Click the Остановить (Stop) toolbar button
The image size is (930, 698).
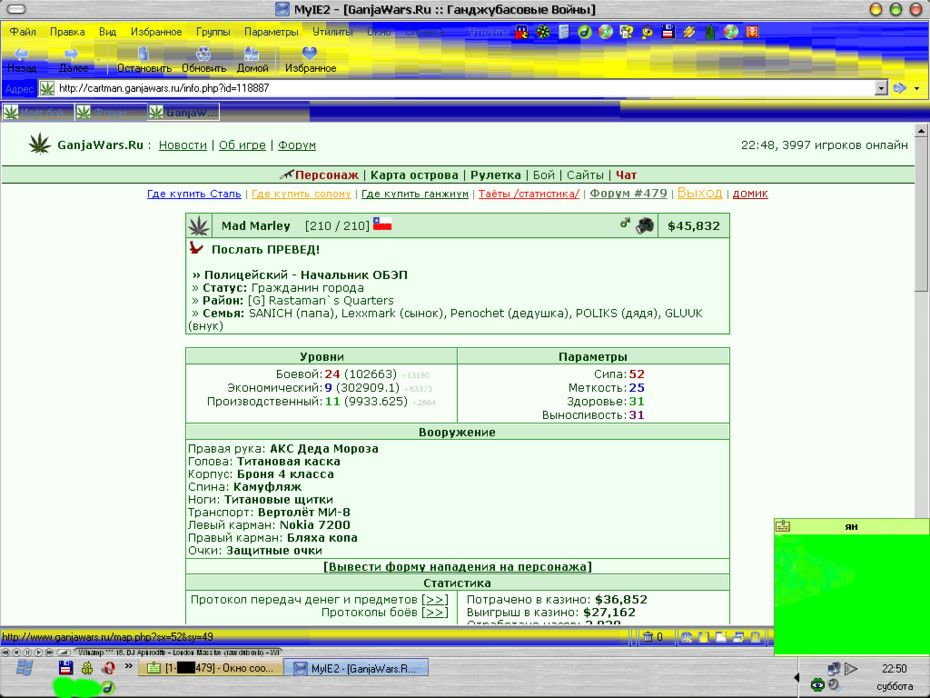[144, 59]
